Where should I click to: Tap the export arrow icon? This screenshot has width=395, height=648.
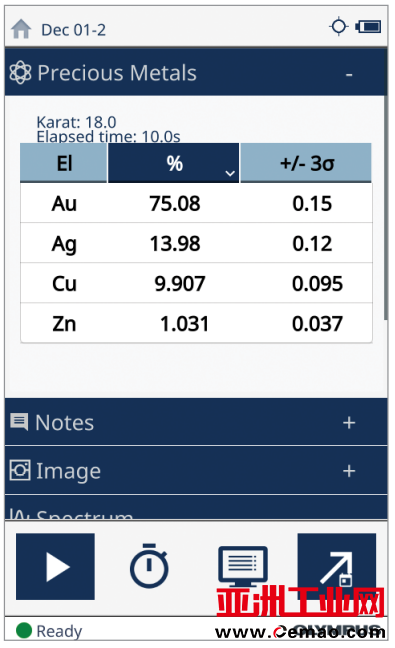[337, 567]
